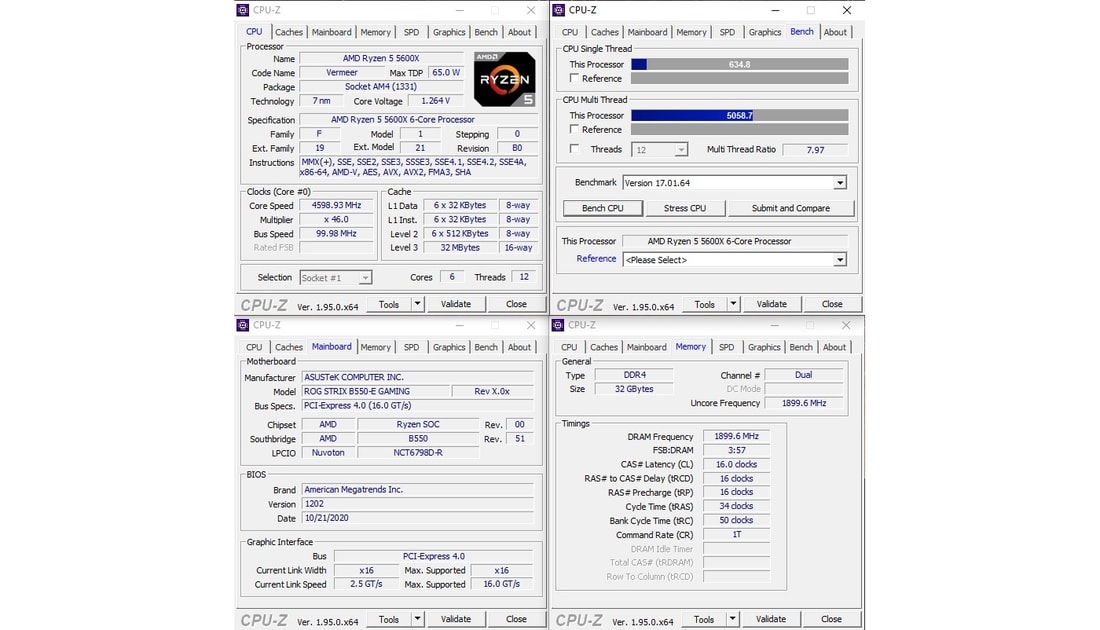Image resolution: width=1100 pixels, height=630 pixels.
Task: Open the Graphics tab in the Mainboard window
Action: click(x=449, y=347)
